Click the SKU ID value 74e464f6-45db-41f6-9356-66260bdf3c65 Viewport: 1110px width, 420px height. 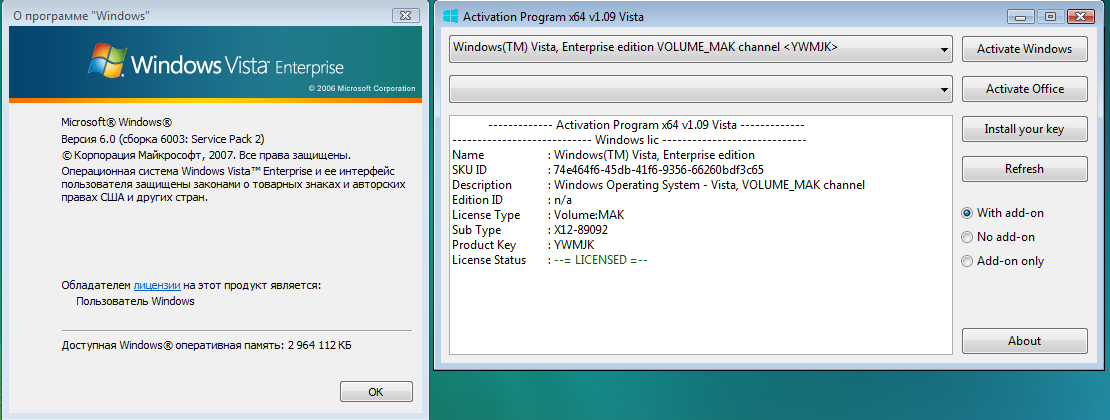(x=658, y=169)
